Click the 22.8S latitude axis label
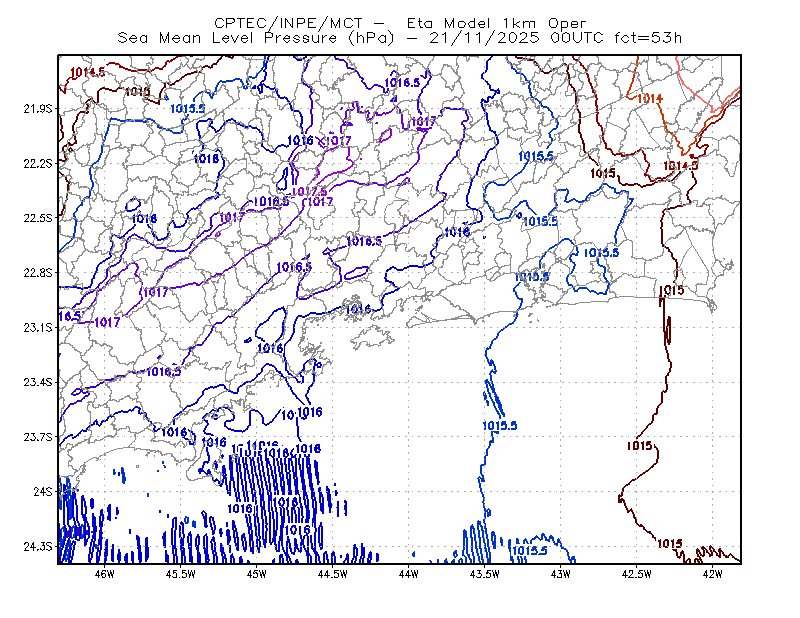Screen dimensions: 800x618 tap(38, 273)
